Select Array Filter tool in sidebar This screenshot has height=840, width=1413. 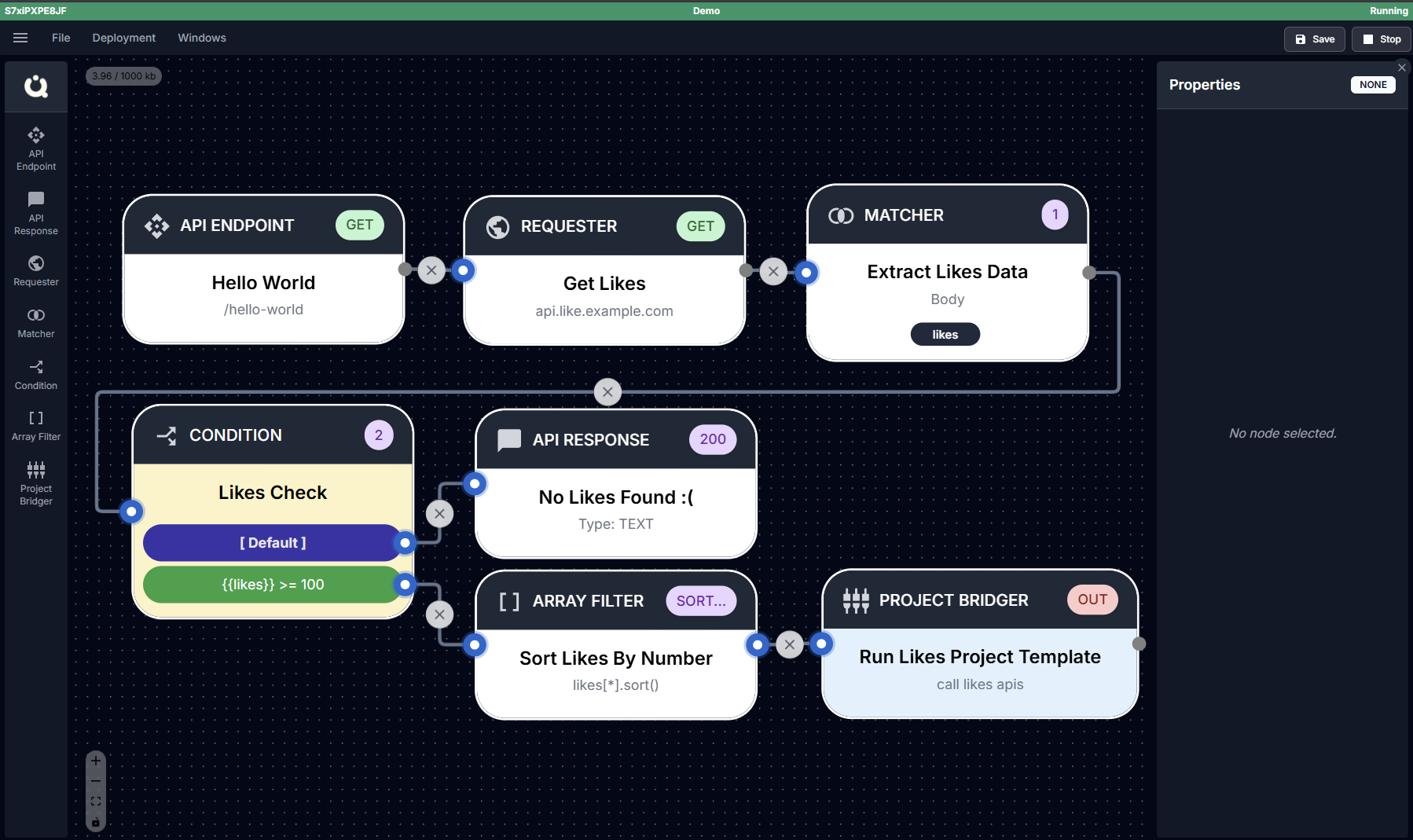coord(36,427)
